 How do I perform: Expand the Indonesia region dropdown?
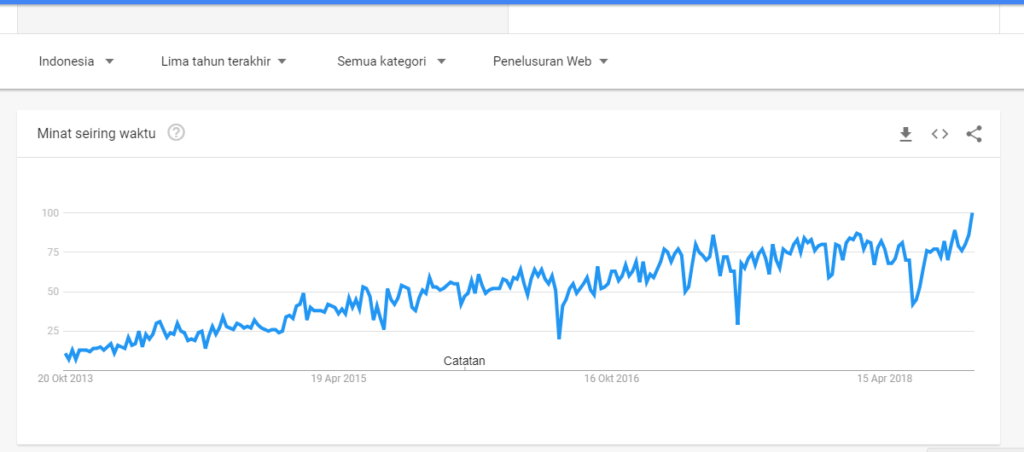click(x=77, y=61)
